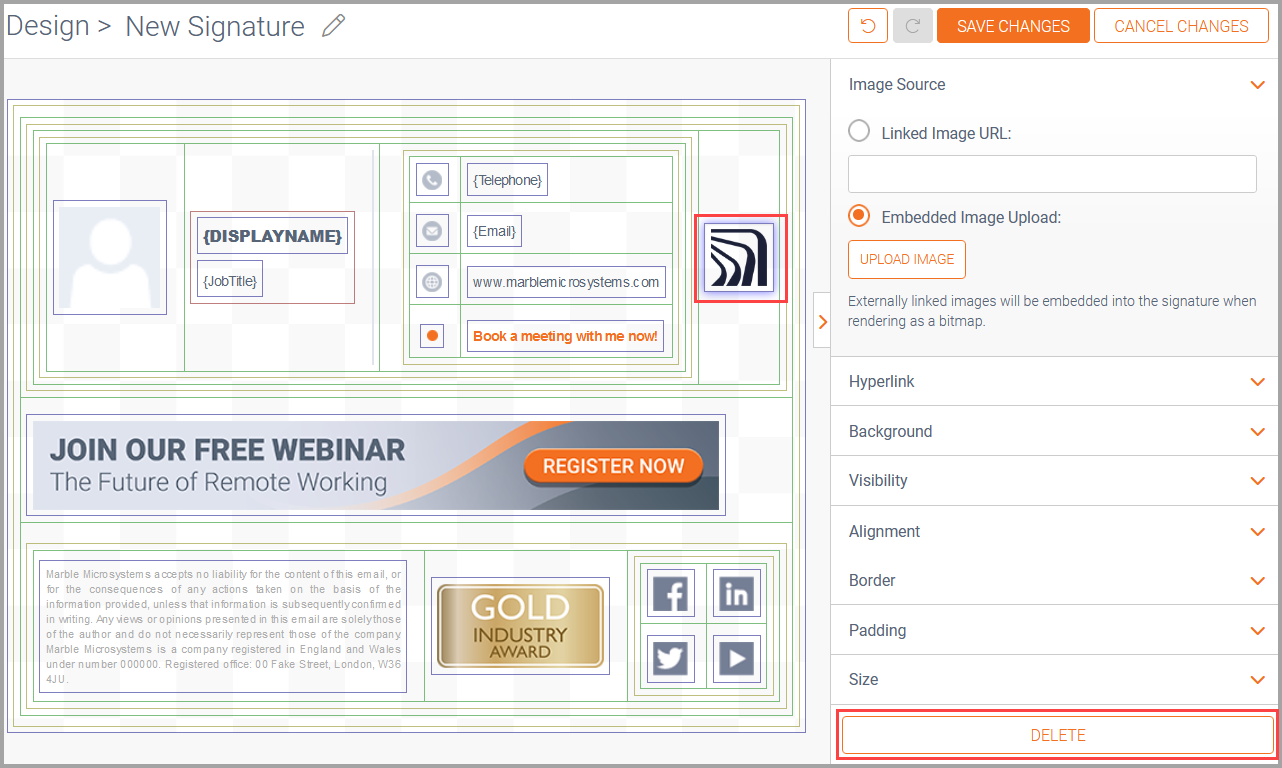Expand the Background section
This screenshot has height=768, width=1282.
pyautogui.click(x=1053, y=431)
